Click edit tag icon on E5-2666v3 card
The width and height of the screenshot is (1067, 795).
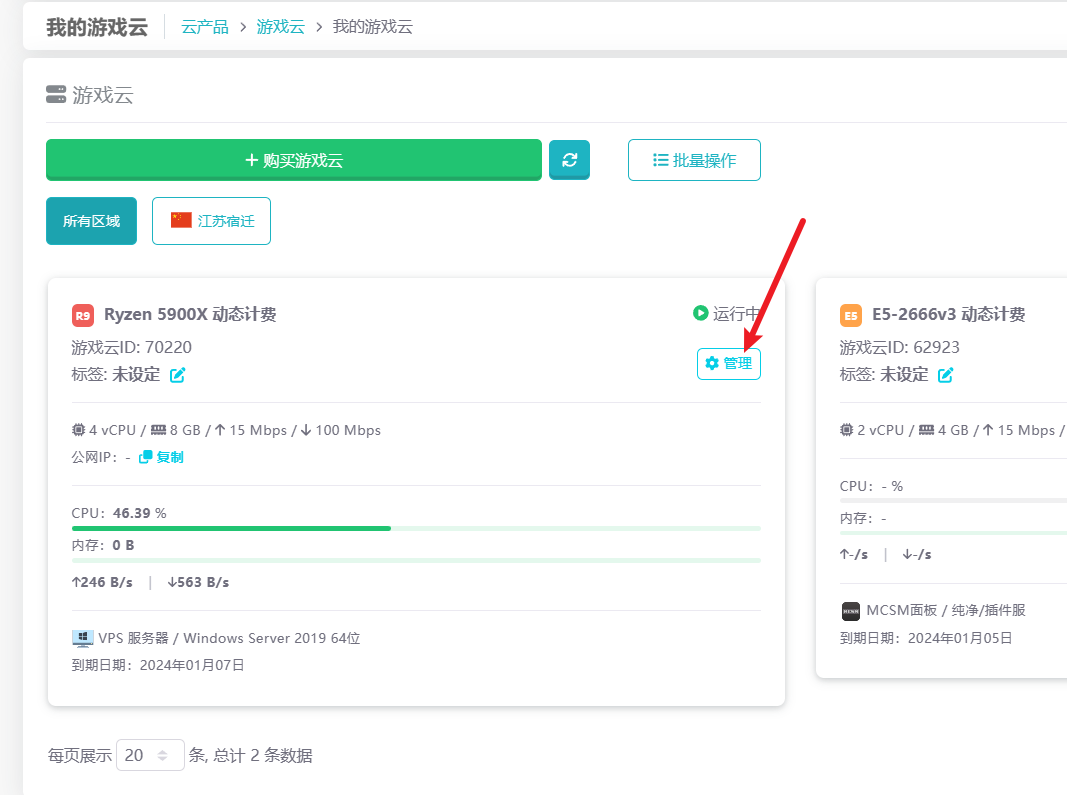pos(945,375)
